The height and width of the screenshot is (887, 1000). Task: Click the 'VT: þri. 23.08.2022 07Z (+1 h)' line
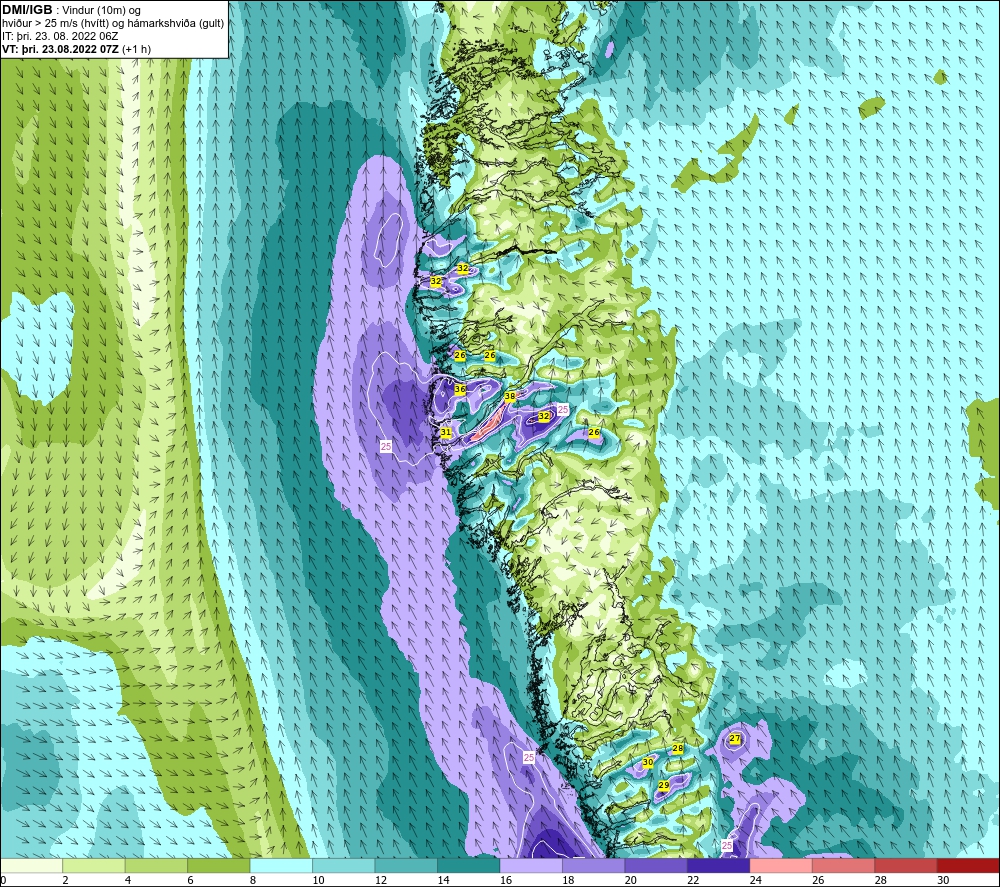77,48
